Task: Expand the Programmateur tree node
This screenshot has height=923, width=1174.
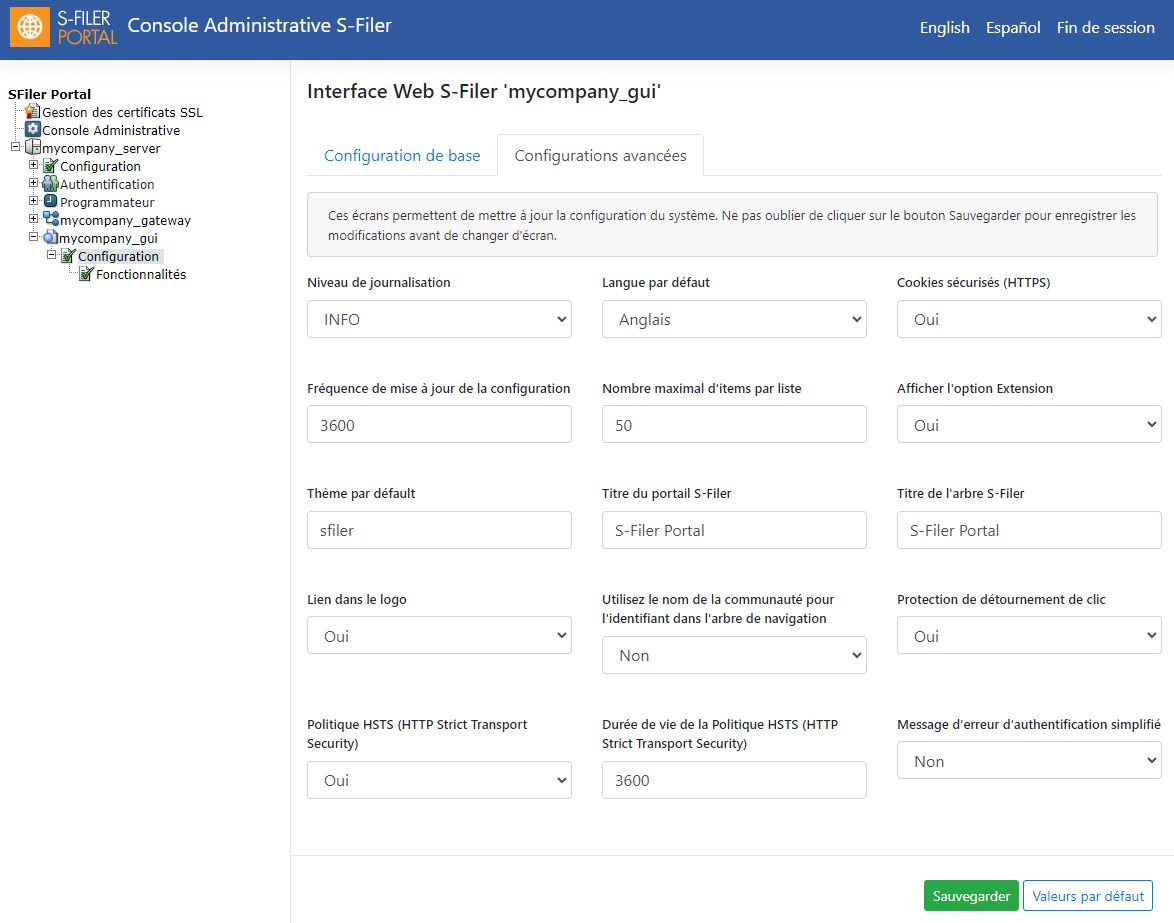Action: (33, 201)
